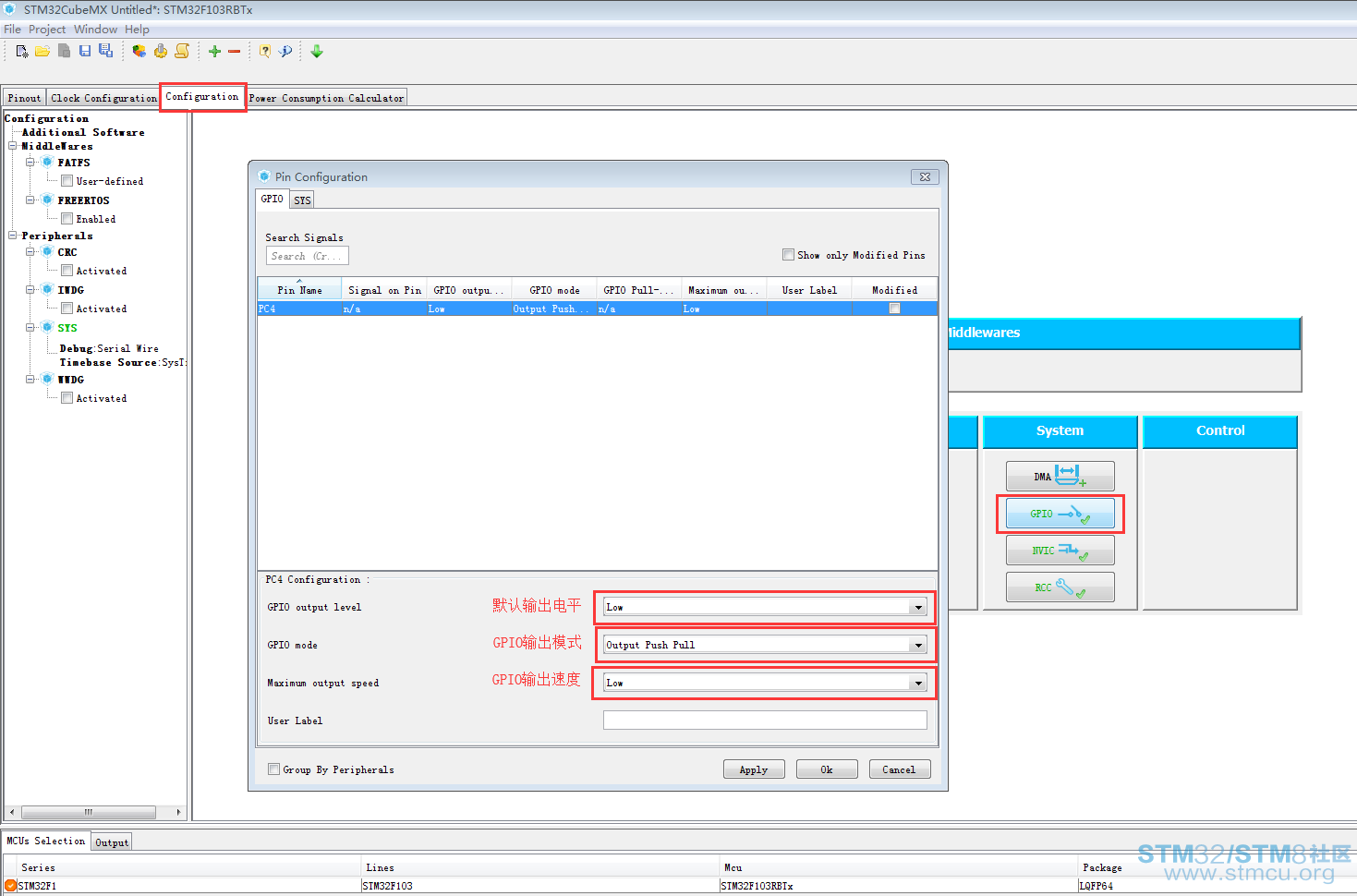
Task: Toggle the IWDG Activated checkbox
Action: tap(67, 309)
